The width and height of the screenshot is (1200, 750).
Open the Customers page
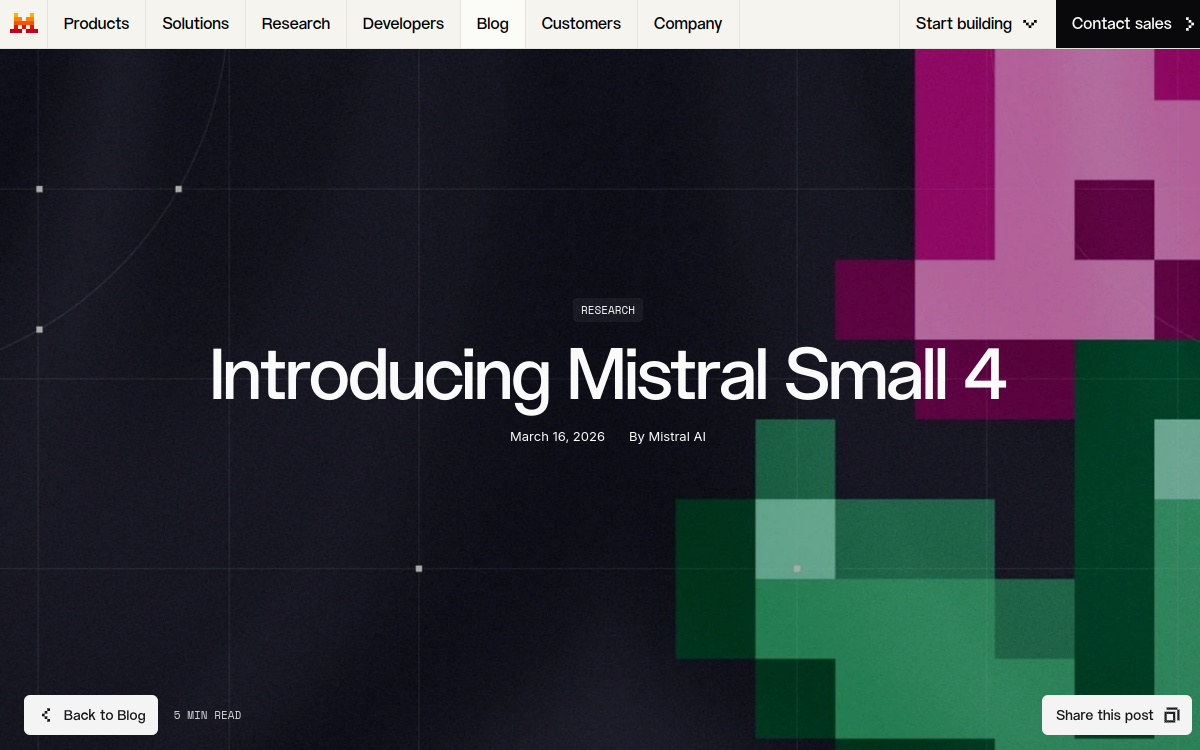[x=581, y=24]
